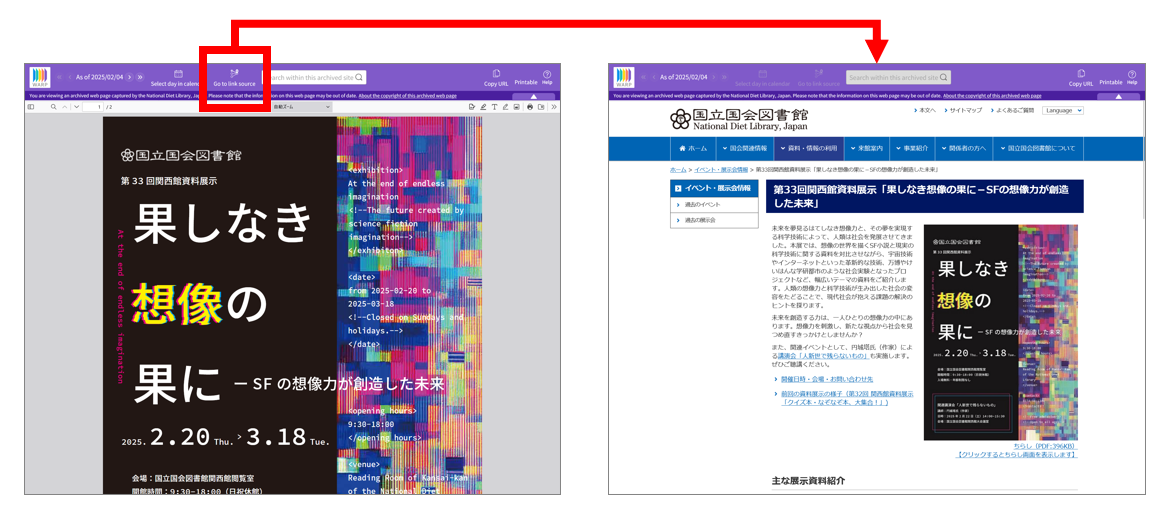Expand the 資料・情報の利用 menu
This screenshot has width=1168, height=516.
(x=809, y=148)
